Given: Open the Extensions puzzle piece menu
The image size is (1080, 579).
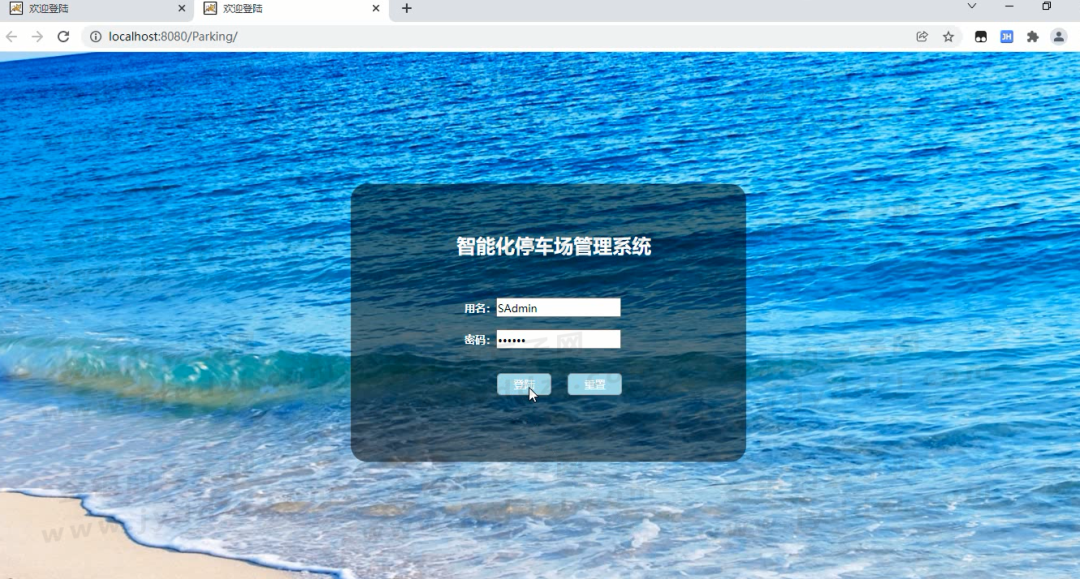Looking at the screenshot, I should (x=1032, y=36).
